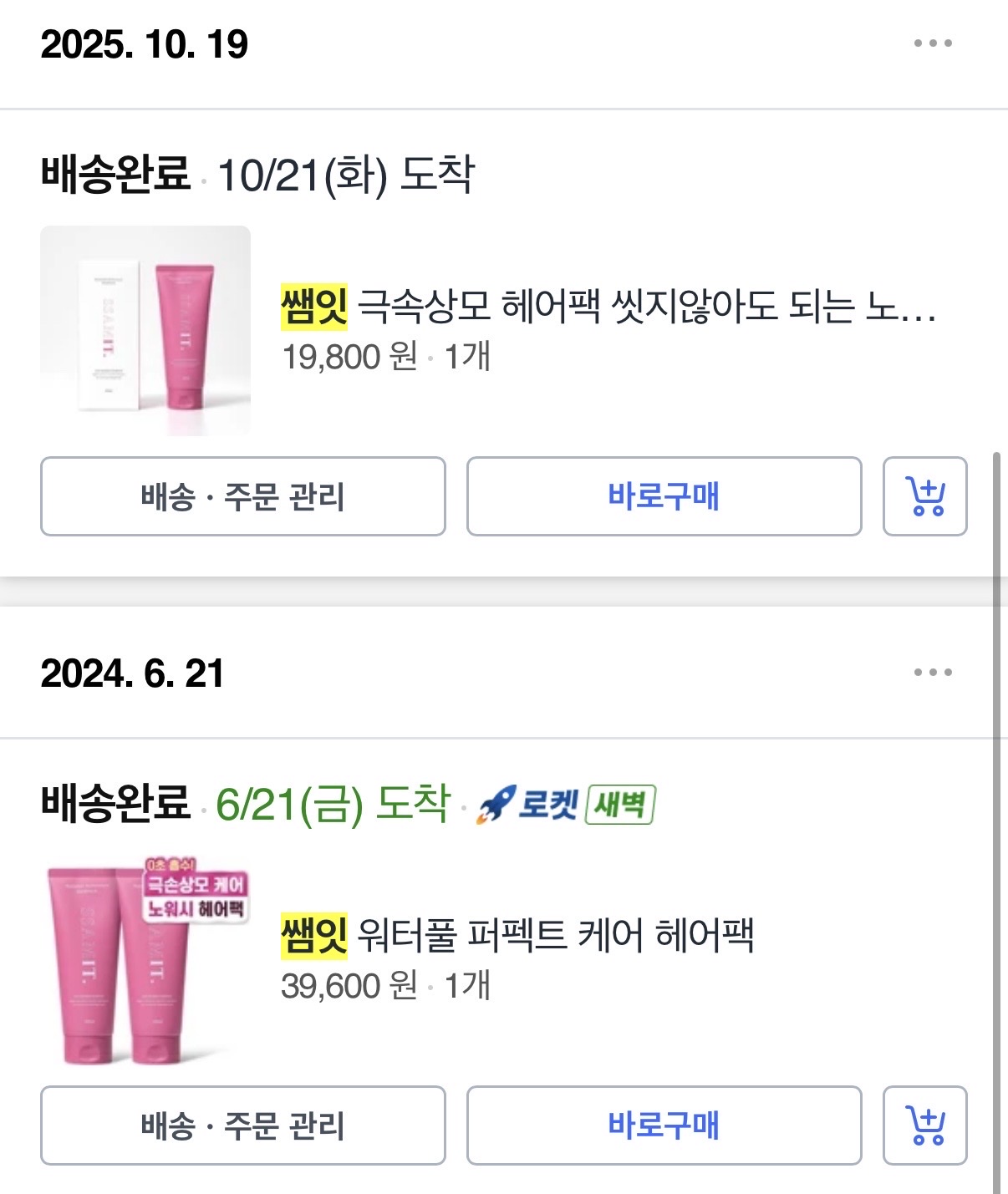Add the 19,800 원 hair pack to cart
The image size is (1008, 1194).
925,496
